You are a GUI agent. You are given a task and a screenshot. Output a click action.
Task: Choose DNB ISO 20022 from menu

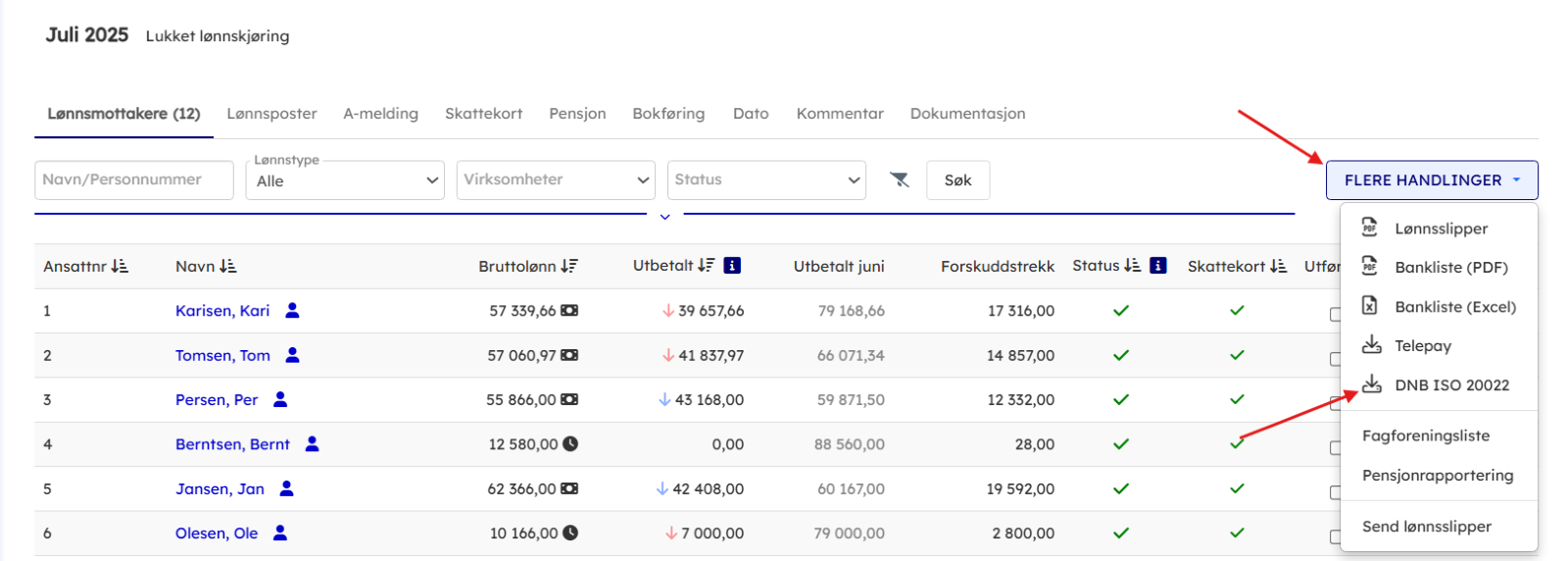click(x=1451, y=385)
